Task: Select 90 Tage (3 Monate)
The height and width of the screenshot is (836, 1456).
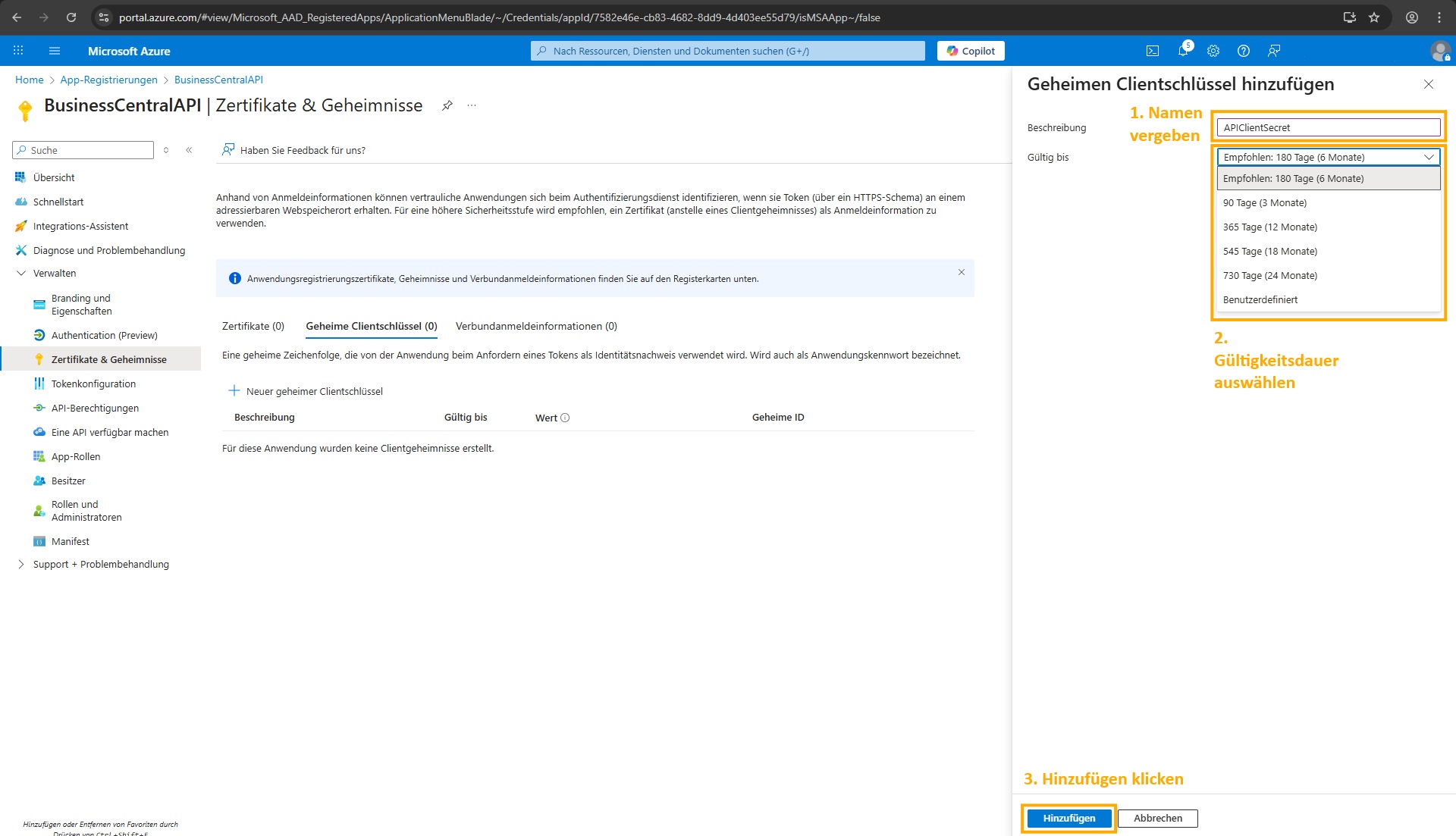Action: click(1329, 202)
